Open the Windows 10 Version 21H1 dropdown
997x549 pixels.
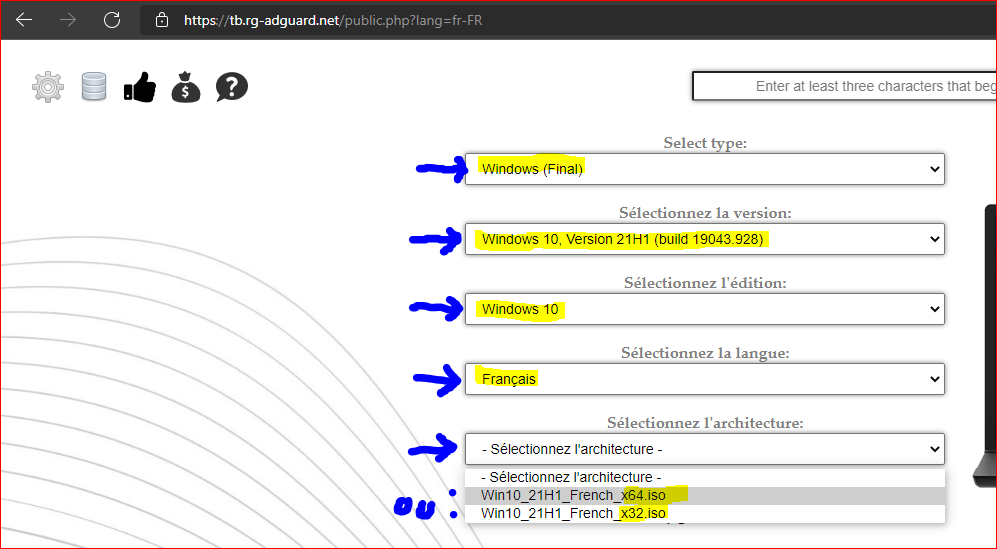pyautogui.click(x=705, y=239)
